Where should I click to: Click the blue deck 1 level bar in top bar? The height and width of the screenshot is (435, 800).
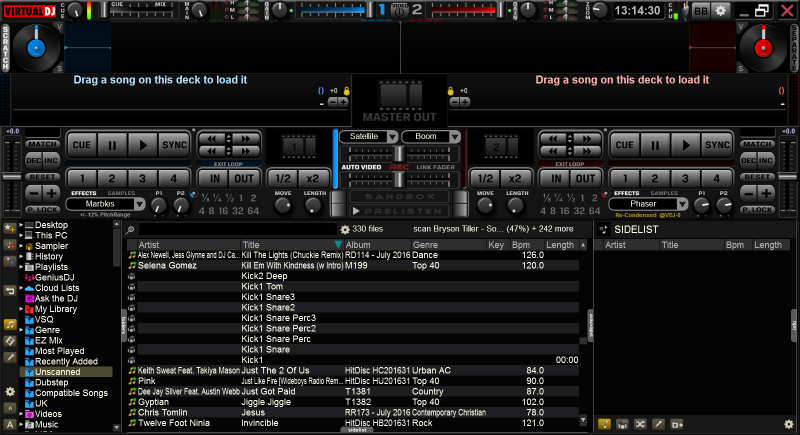(335, 9)
